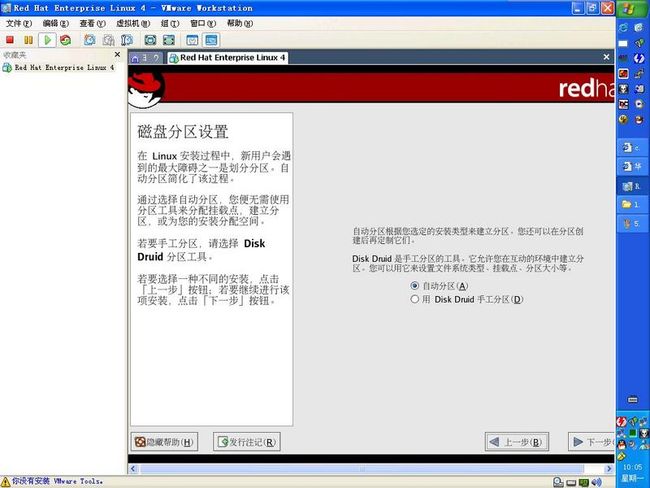Switch to Red Hat Enterprise Linux 4 tab
Image resolution: width=650 pixels, height=488 pixels.
pyautogui.click(x=228, y=58)
